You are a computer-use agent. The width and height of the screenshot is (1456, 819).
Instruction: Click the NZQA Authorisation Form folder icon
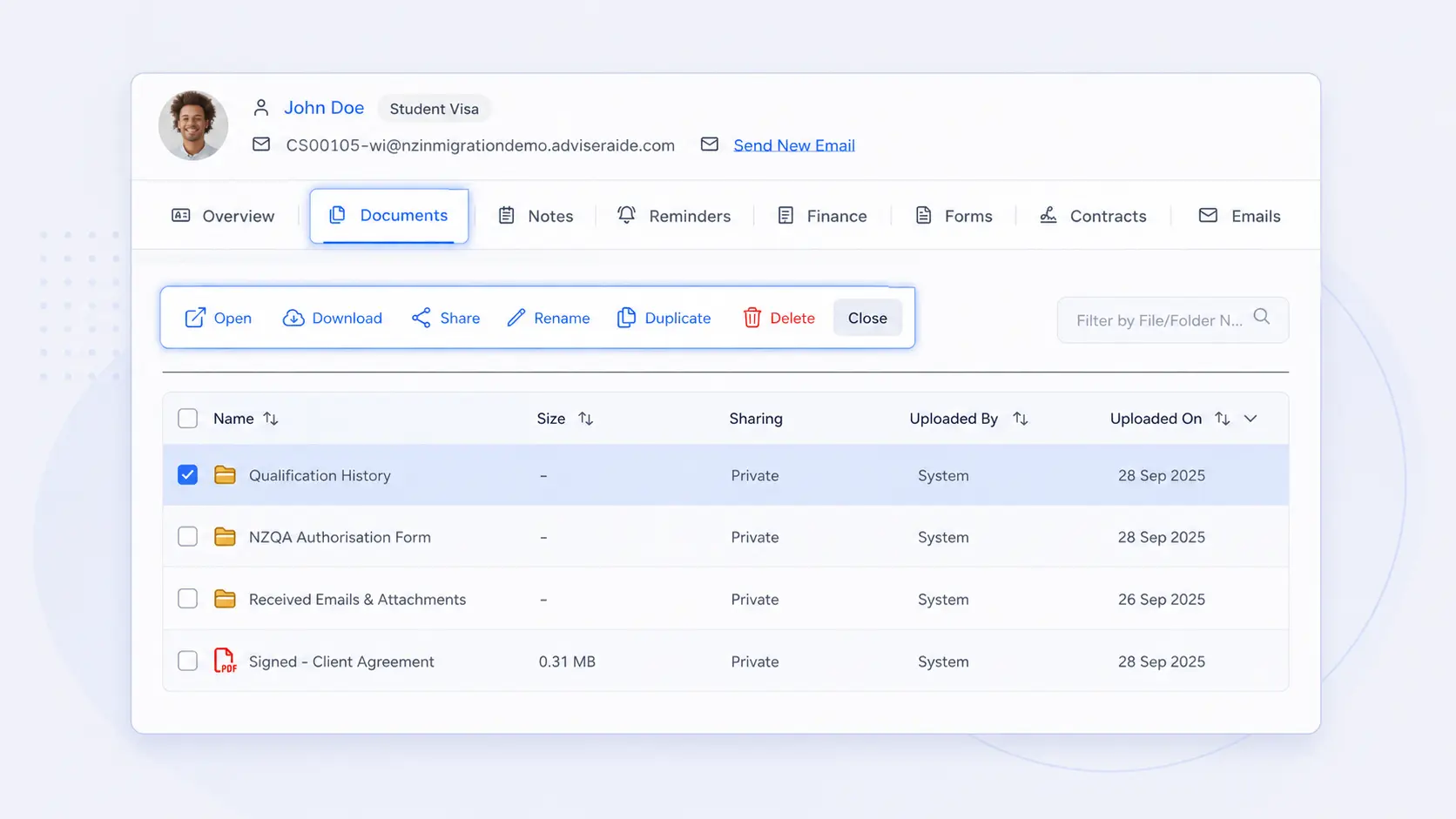225,536
